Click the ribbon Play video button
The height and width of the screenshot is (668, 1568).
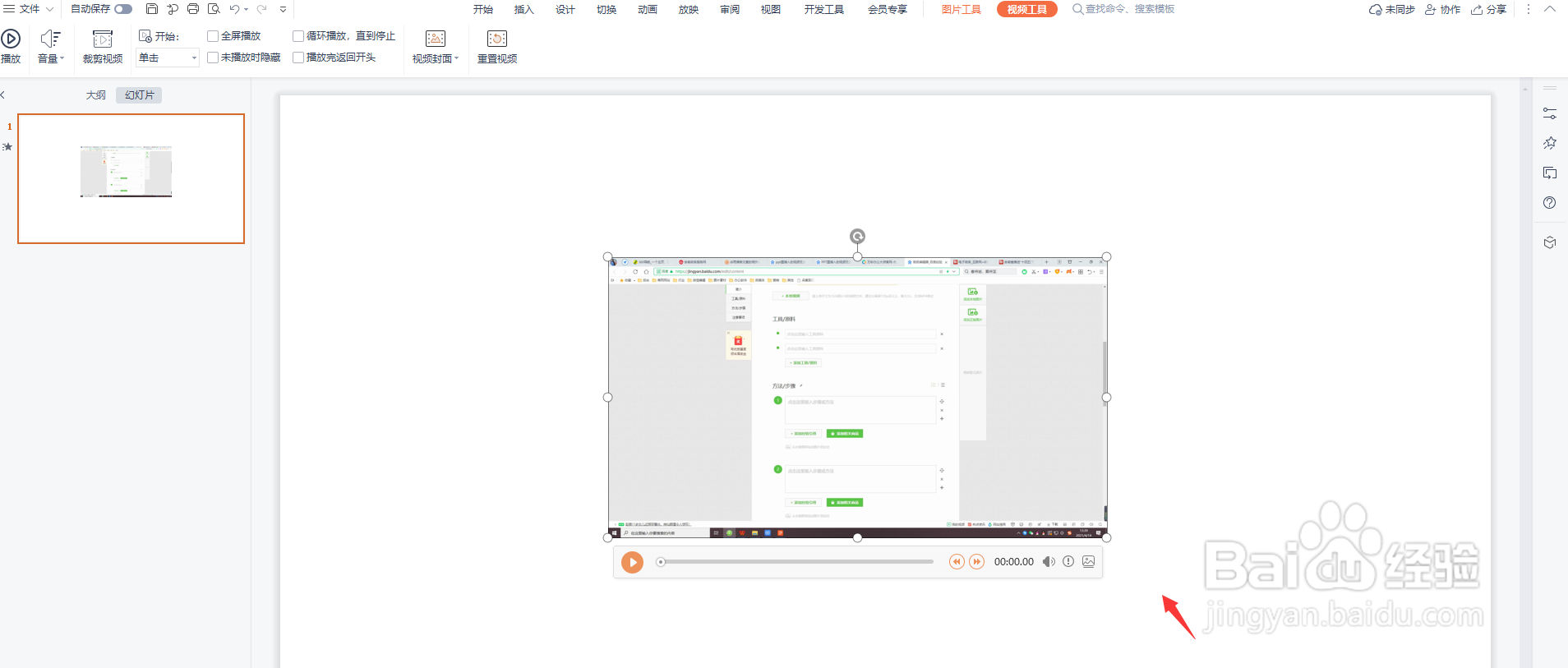pyautogui.click(x=11, y=46)
